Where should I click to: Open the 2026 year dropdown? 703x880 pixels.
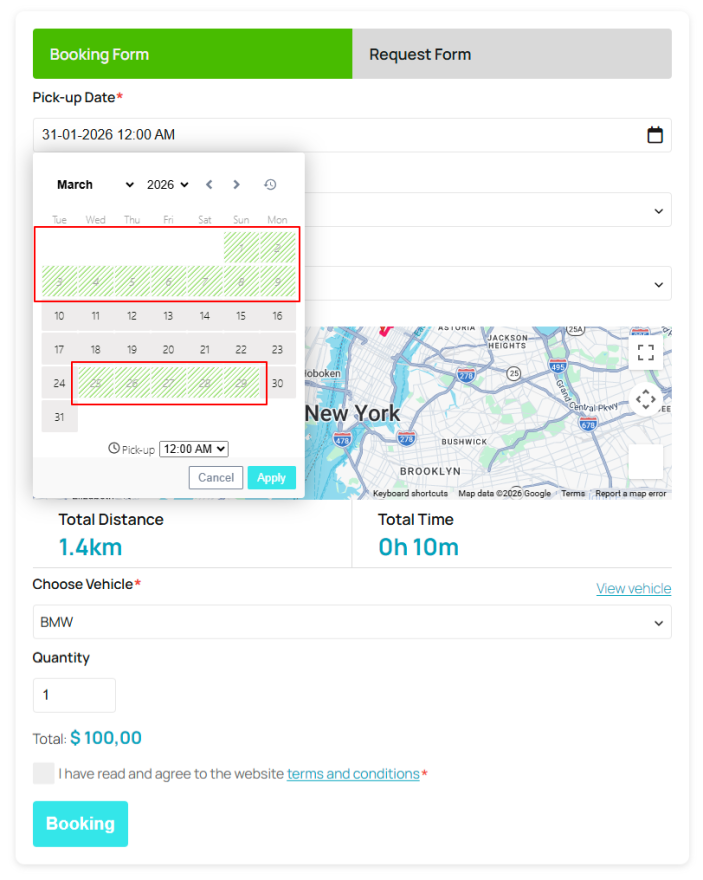[167, 185]
